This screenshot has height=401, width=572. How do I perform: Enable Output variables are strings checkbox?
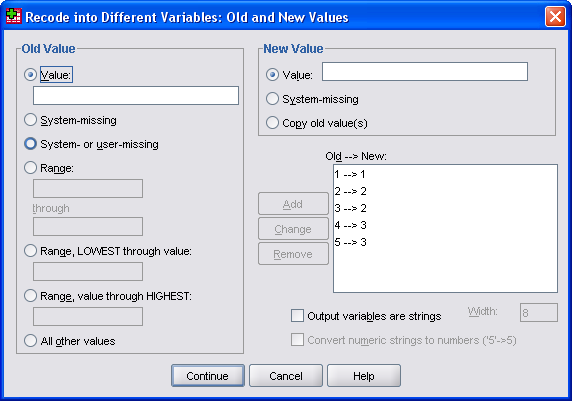coord(297,316)
